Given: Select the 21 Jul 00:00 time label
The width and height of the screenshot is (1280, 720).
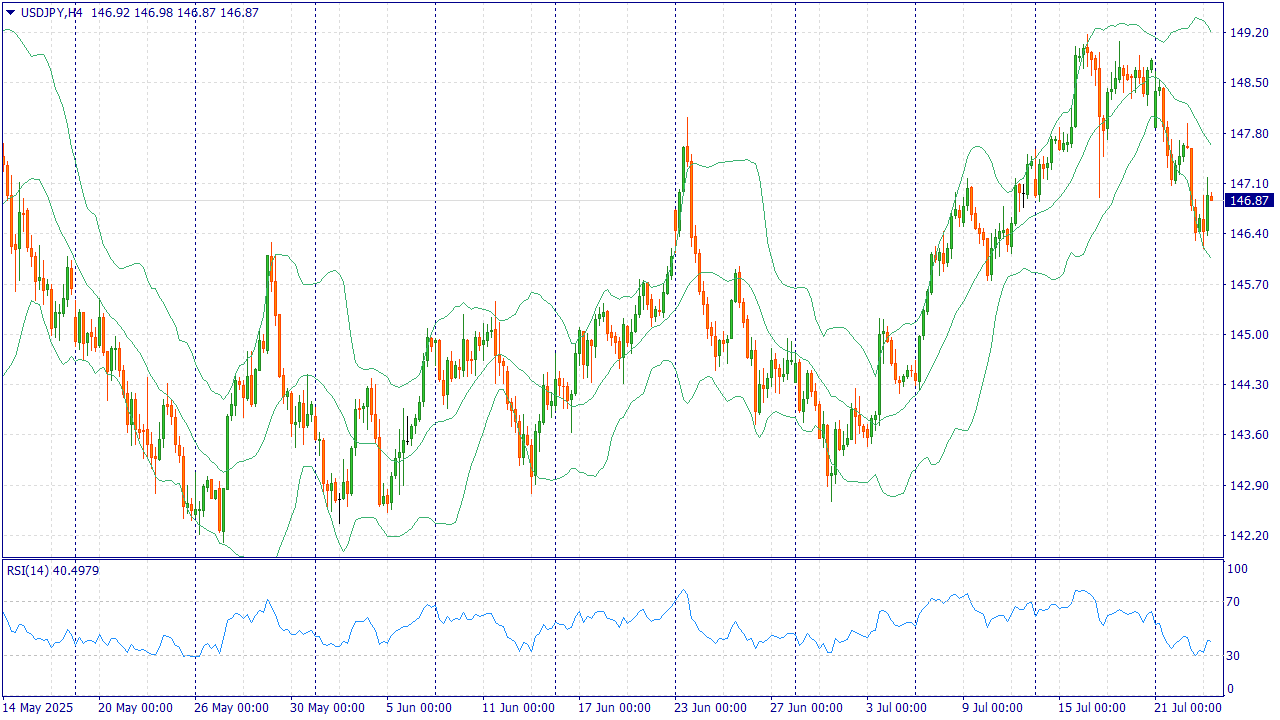Looking at the screenshot, I should pyautogui.click(x=1189, y=707).
